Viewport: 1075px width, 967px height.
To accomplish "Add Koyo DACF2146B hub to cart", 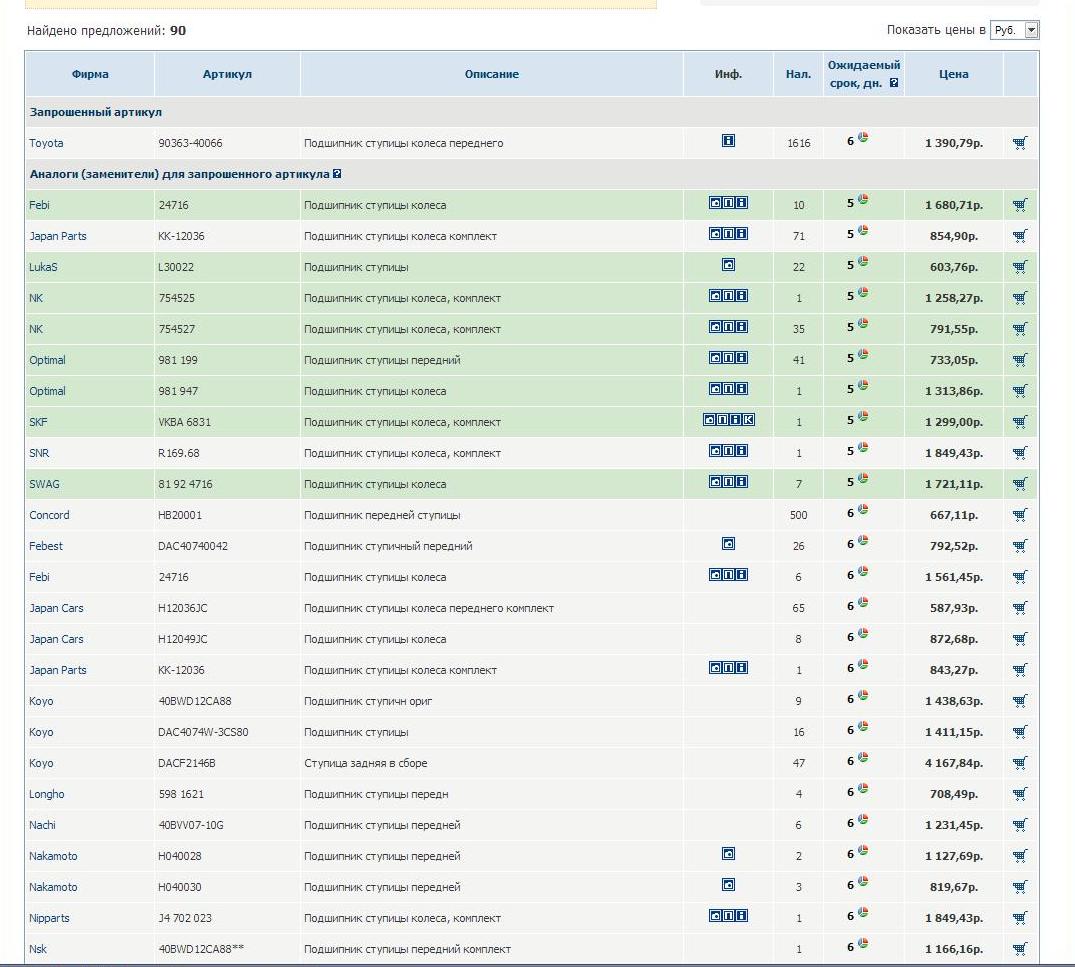I will 1019,763.
